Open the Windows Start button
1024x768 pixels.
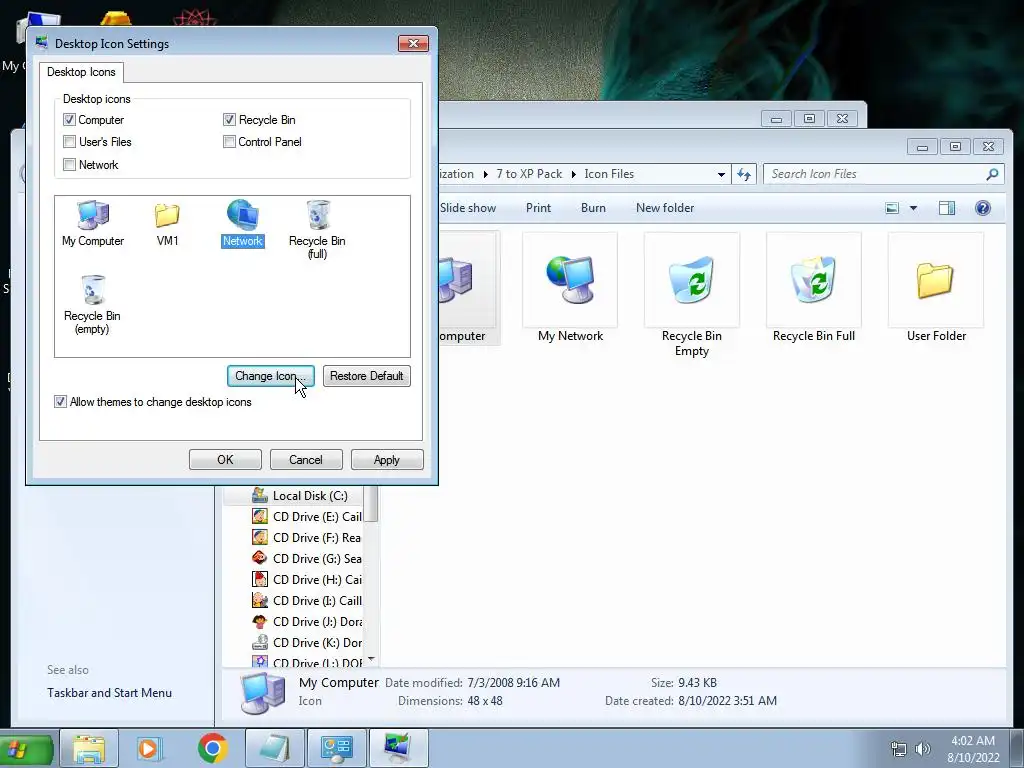tap(25, 750)
